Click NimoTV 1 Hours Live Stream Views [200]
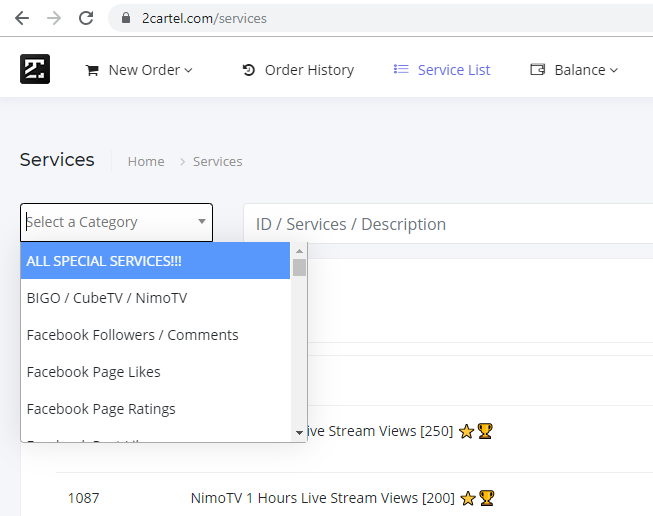653x516 pixels. click(323, 498)
